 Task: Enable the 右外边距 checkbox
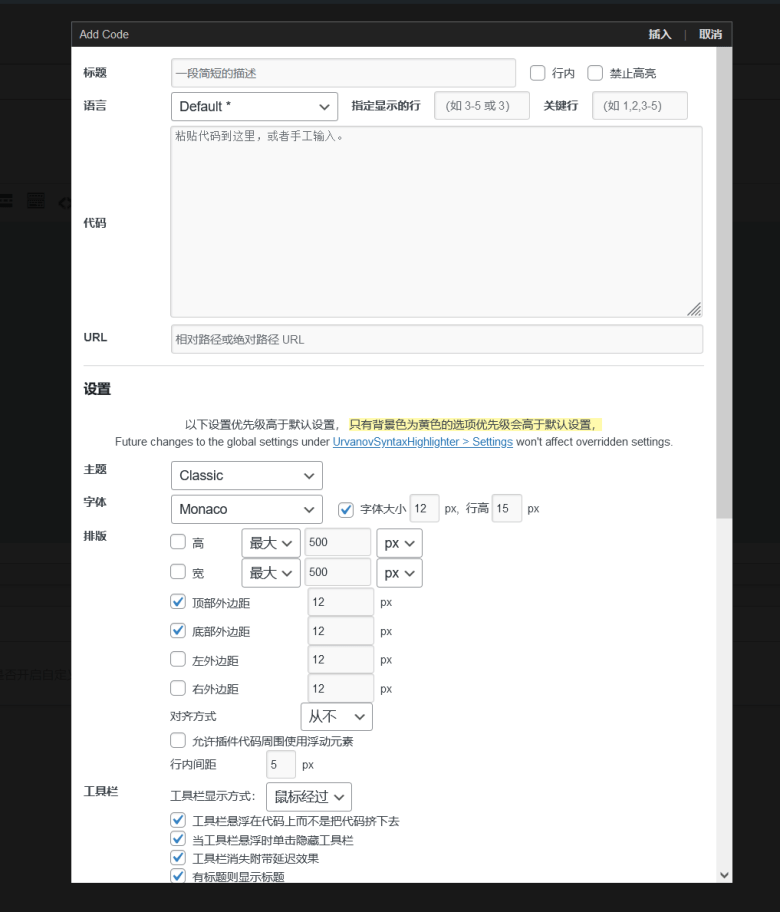(177, 688)
